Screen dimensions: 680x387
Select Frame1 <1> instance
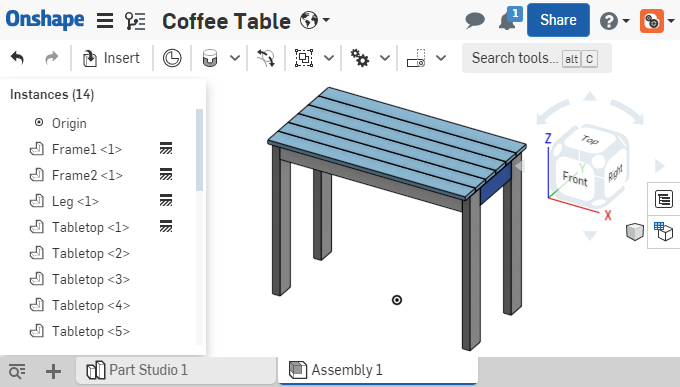coord(86,149)
